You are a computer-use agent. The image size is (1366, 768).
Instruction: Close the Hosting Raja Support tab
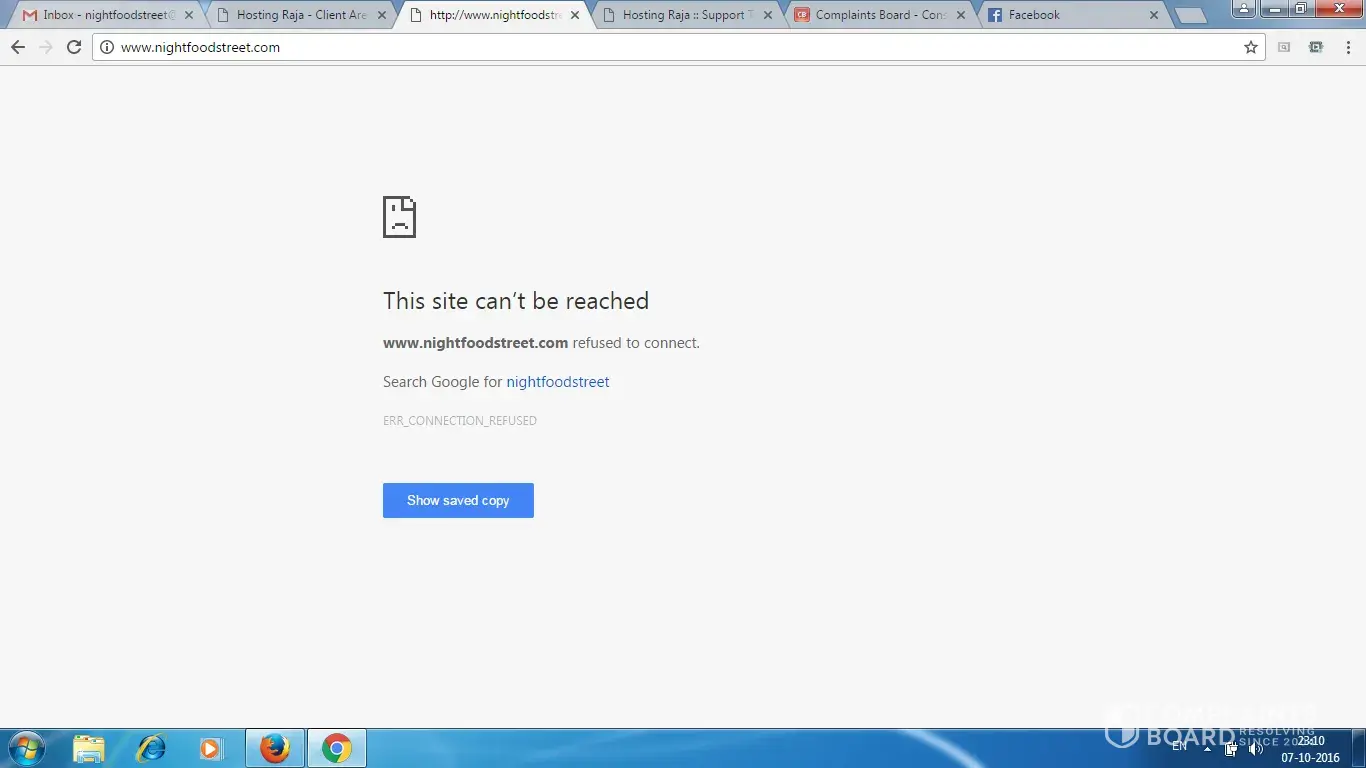click(768, 15)
